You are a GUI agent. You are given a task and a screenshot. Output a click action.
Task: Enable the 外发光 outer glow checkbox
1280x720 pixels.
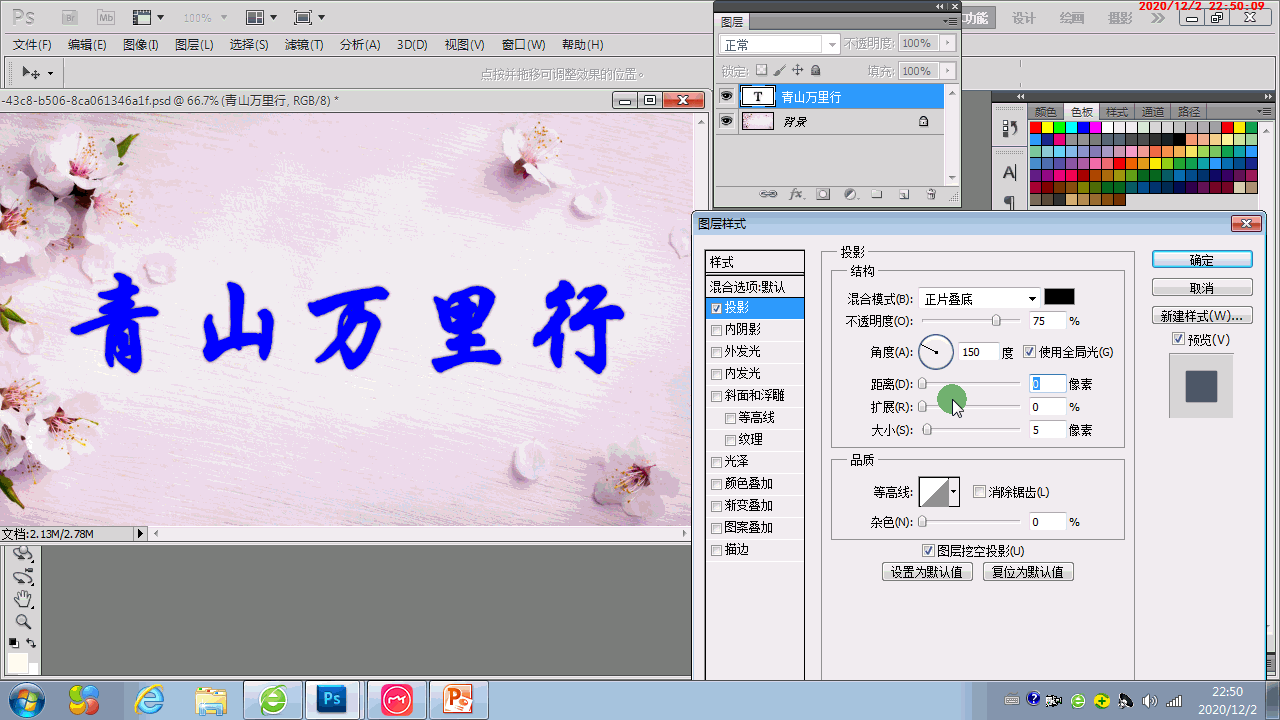(x=716, y=352)
